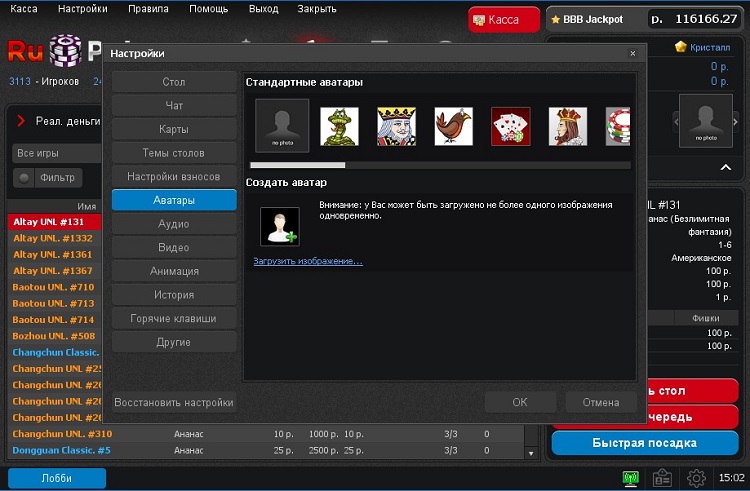Screen dimensions: 750x491
Task: Switch to the Аудио settings tab
Action: point(174,224)
